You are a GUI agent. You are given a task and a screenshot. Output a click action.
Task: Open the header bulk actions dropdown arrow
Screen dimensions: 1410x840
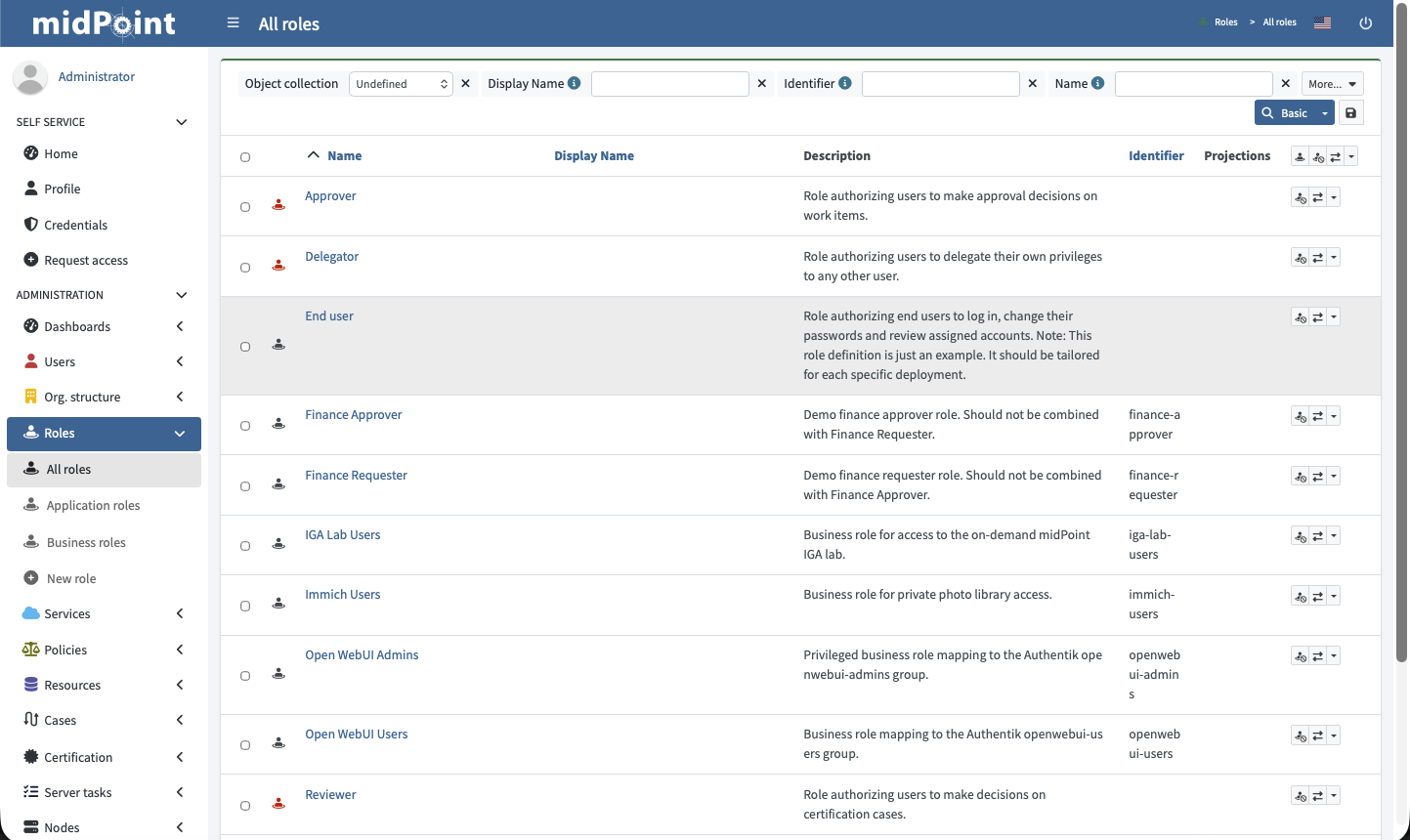pyautogui.click(x=1351, y=156)
